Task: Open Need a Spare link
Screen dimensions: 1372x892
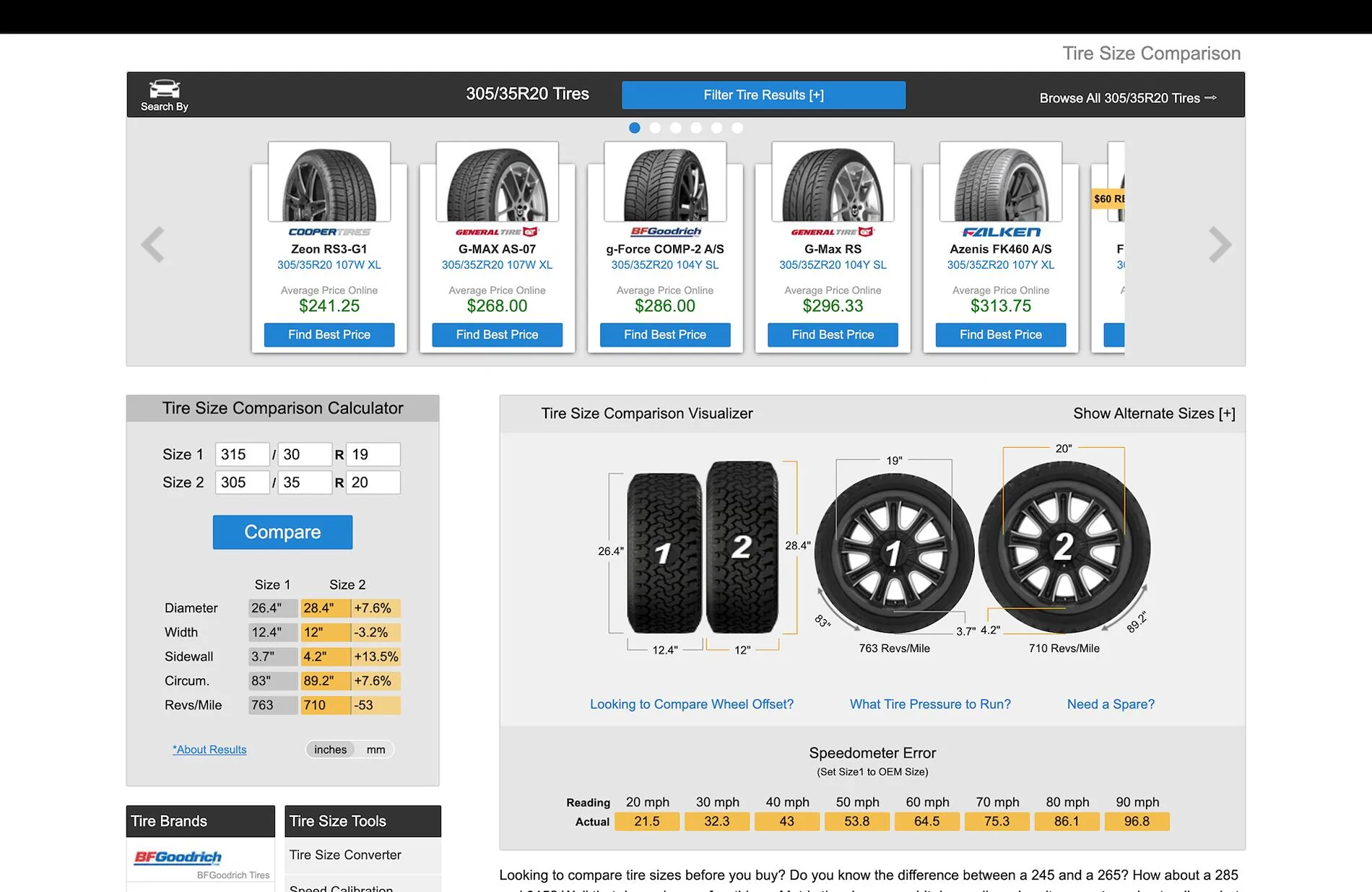Action: [x=1111, y=704]
